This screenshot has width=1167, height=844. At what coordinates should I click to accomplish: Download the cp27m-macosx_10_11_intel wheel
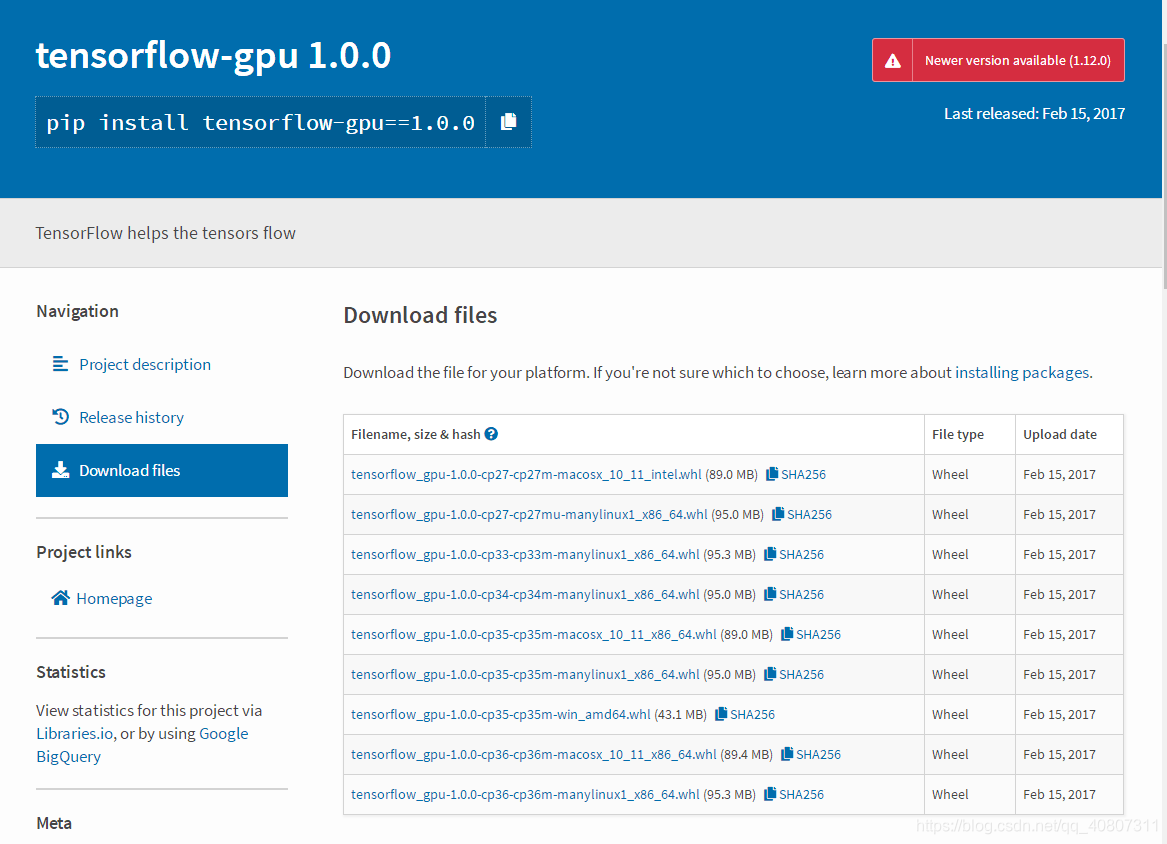click(x=526, y=474)
